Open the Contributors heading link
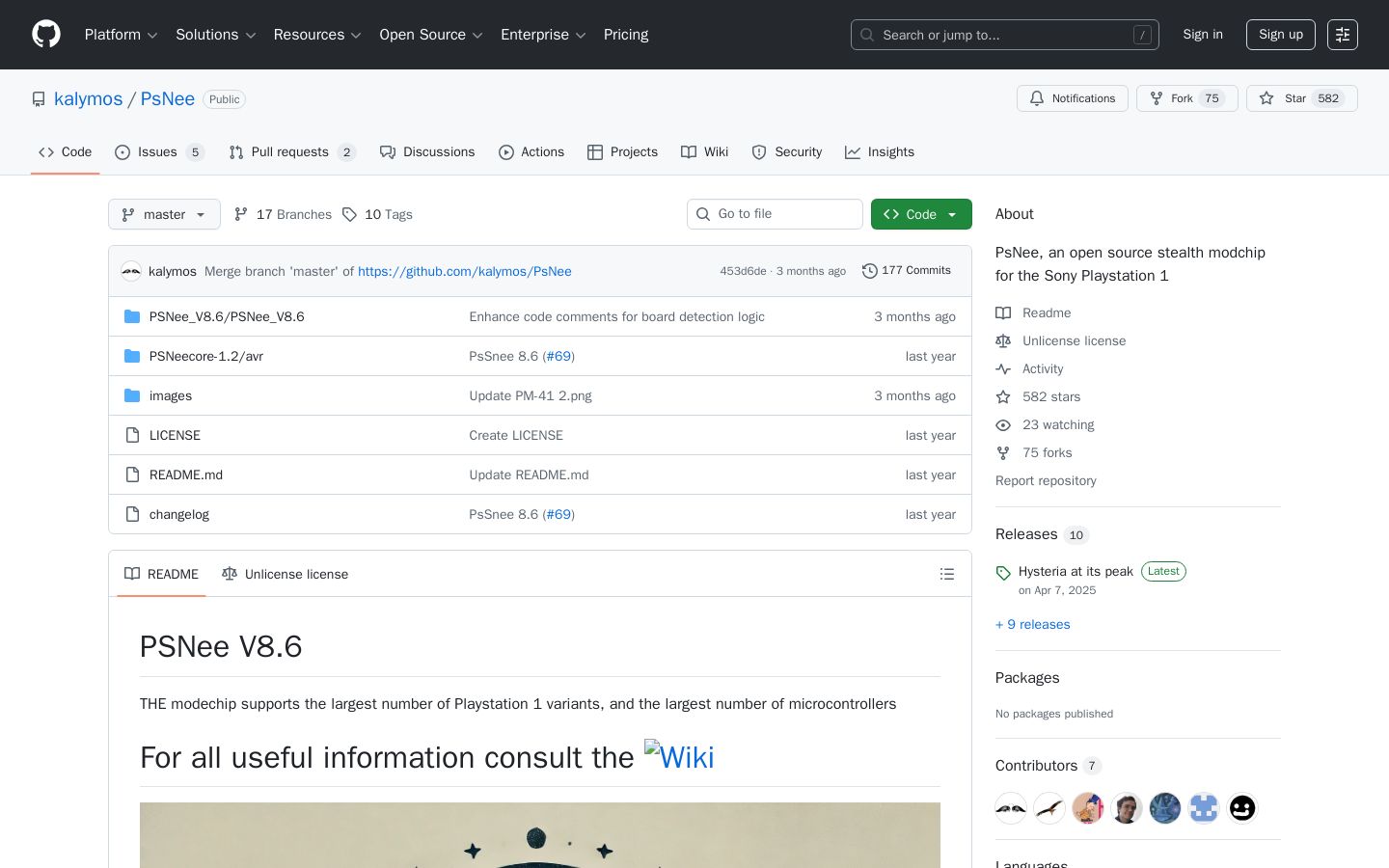 point(1049,766)
